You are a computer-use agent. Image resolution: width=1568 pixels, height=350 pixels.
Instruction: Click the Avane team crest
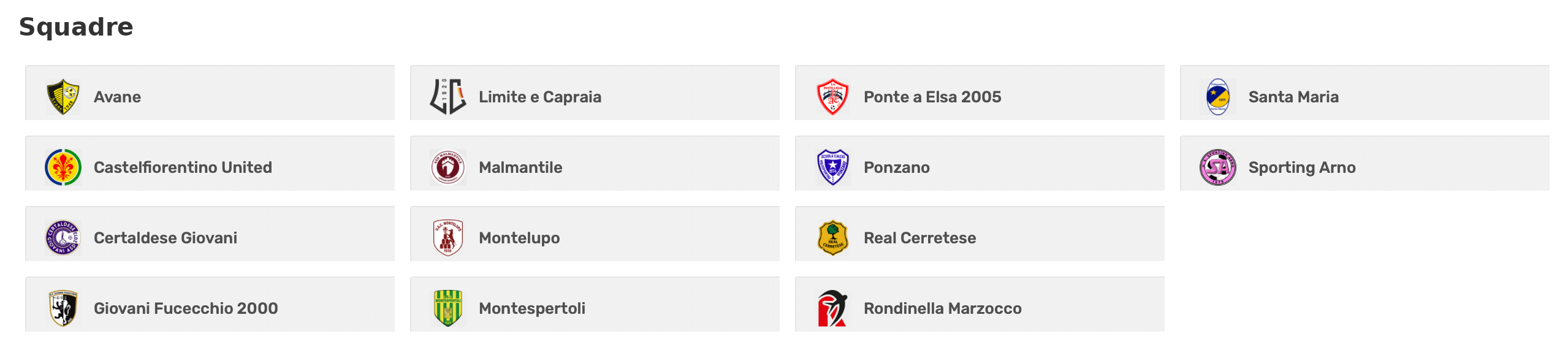pyautogui.click(x=63, y=97)
